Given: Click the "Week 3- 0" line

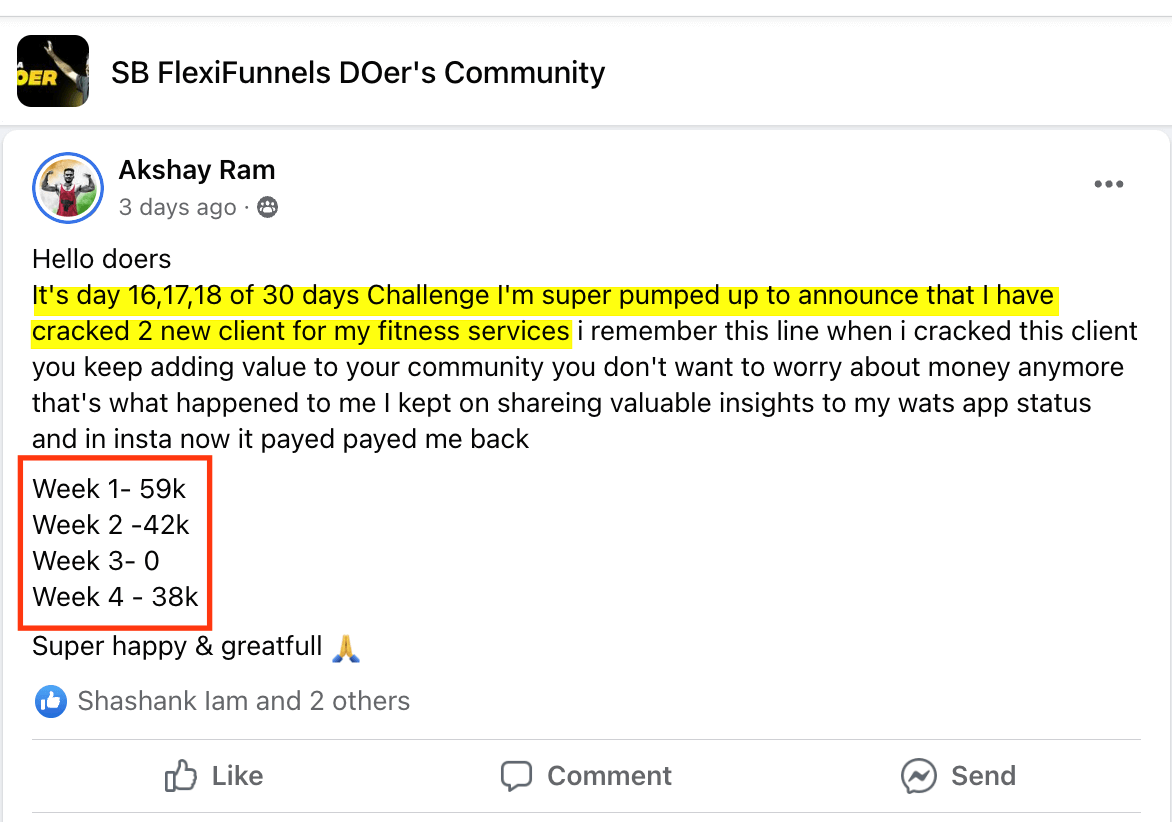Looking at the screenshot, I should pyautogui.click(x=96, y=561).
